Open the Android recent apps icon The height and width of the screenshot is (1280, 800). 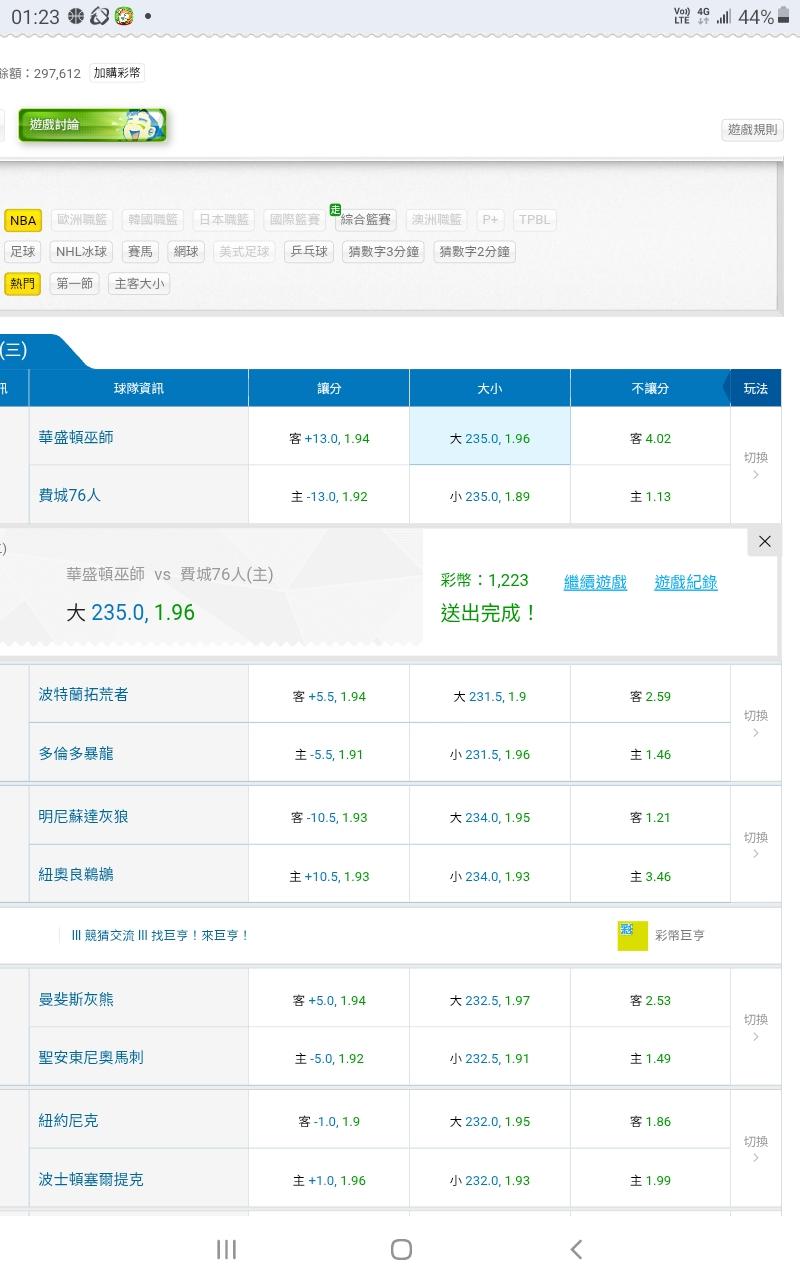click(x=226, y=1249)
